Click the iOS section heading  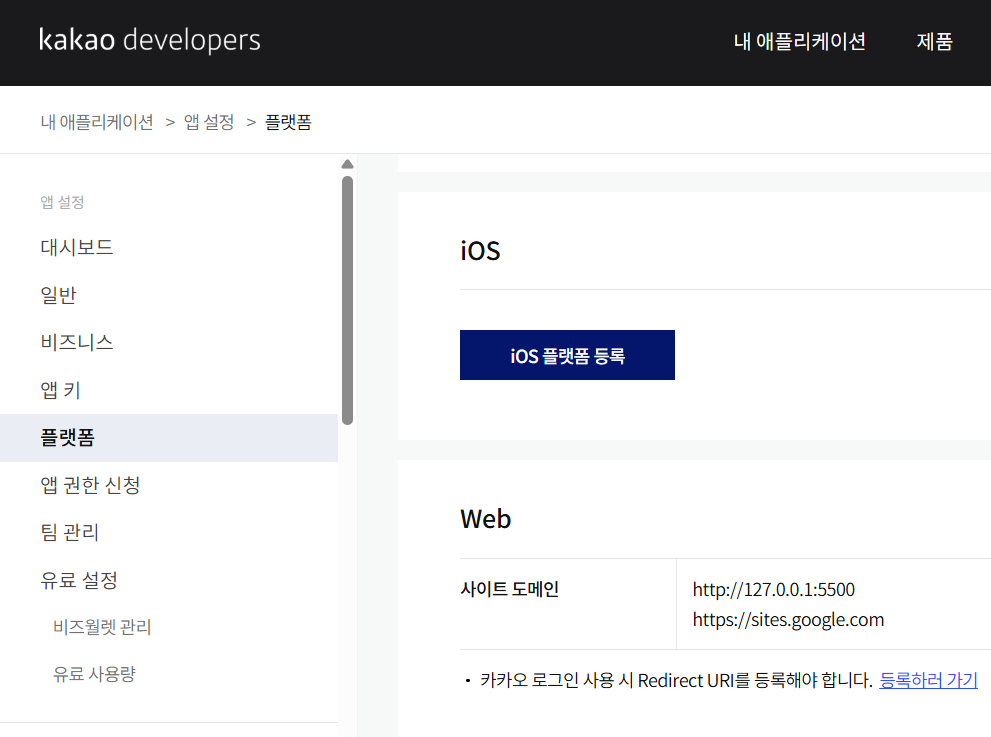tap(480, 251)
